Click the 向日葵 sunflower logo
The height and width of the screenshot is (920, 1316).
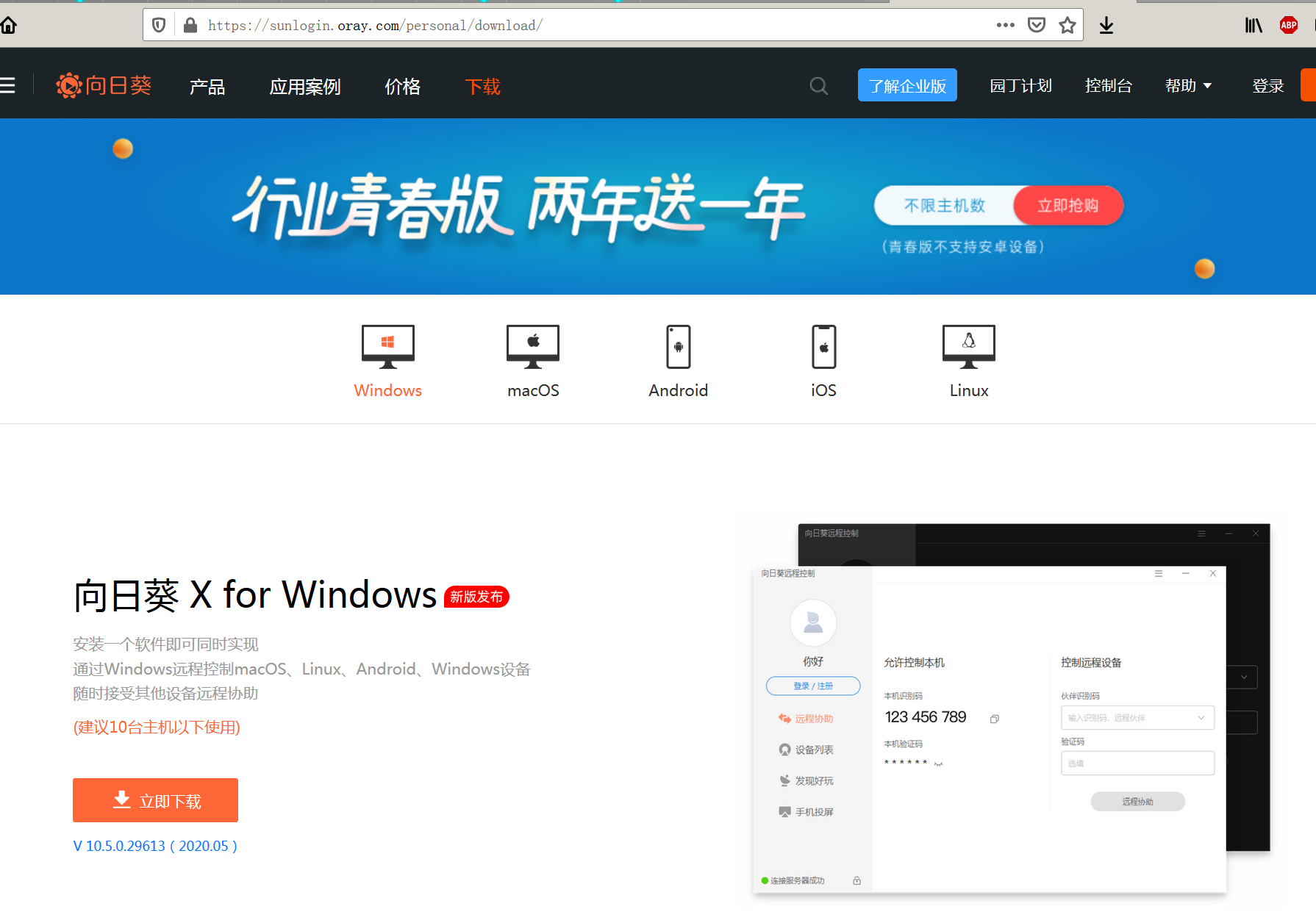point(104,86)
